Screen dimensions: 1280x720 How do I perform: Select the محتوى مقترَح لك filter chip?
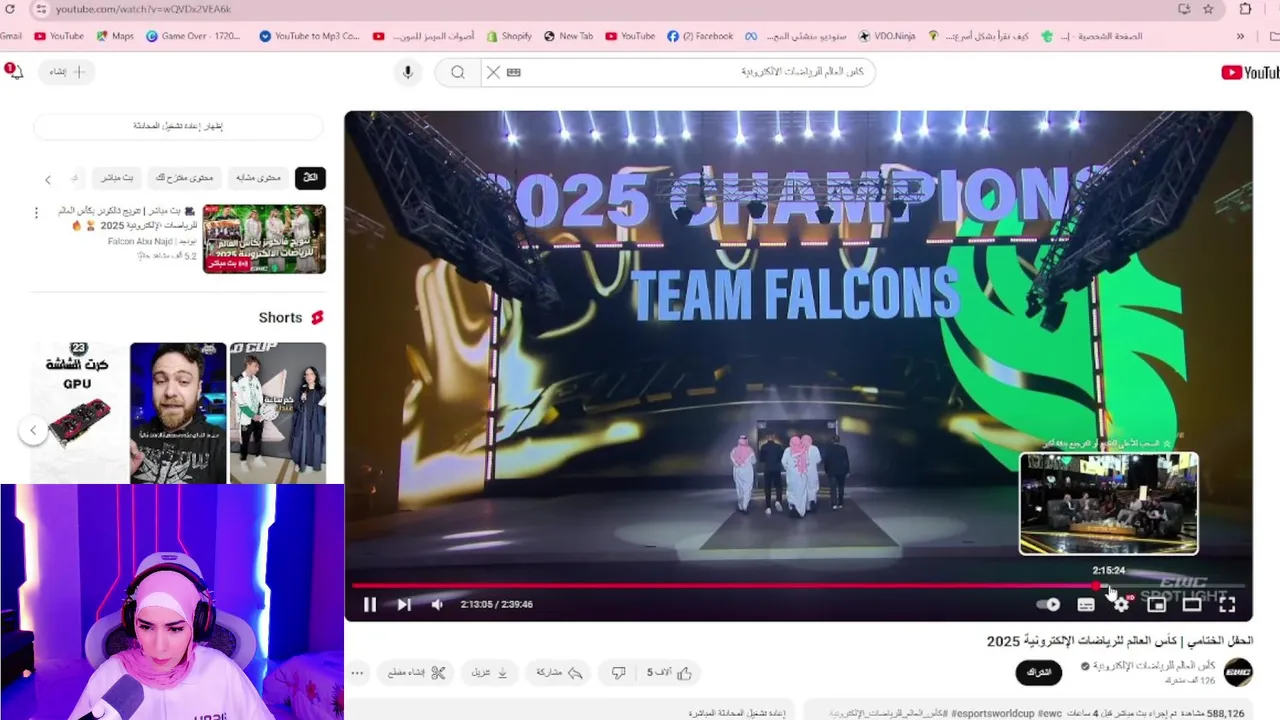[185, 178]
